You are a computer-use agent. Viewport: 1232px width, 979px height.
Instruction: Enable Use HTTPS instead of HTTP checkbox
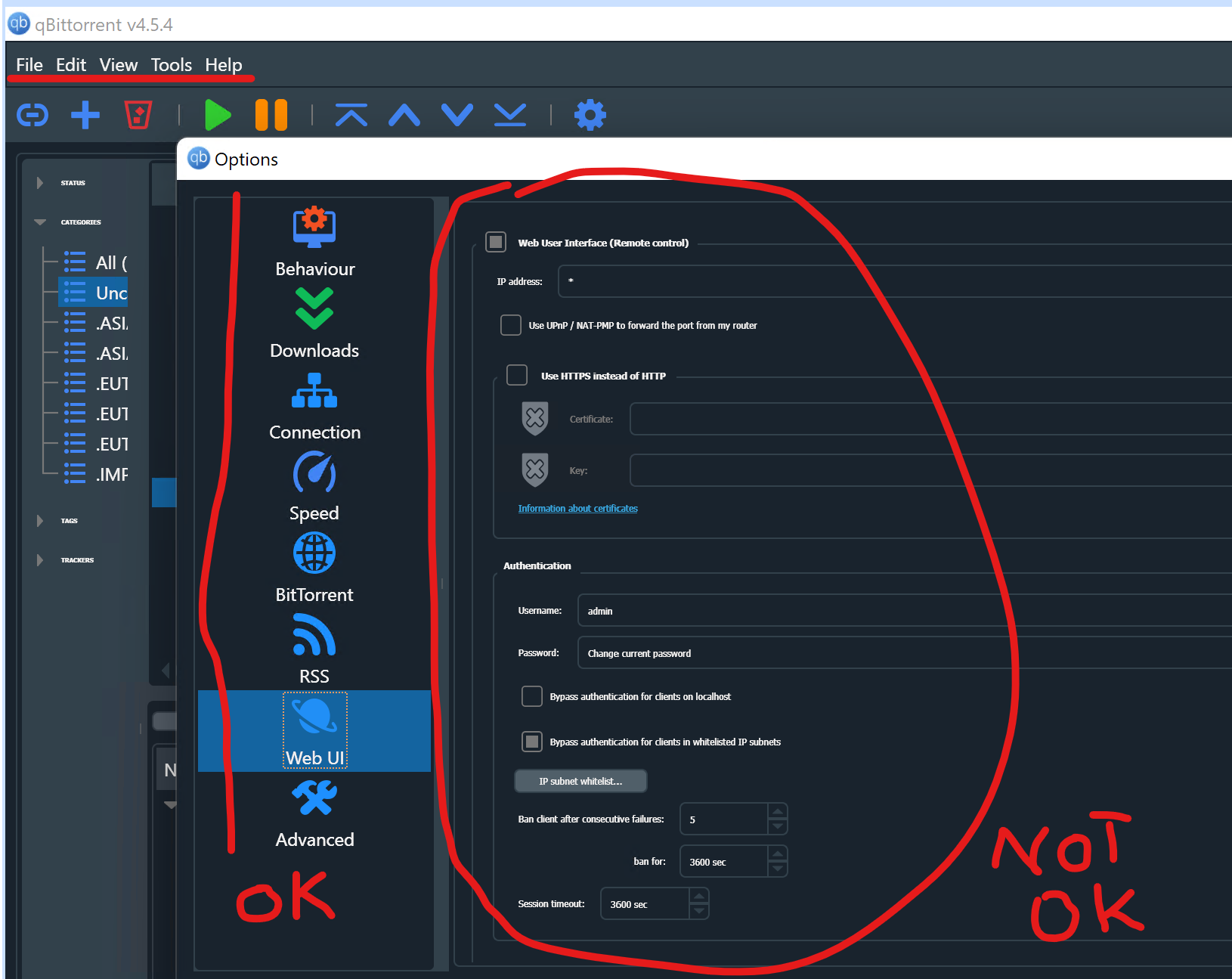(x=517, y=375)
